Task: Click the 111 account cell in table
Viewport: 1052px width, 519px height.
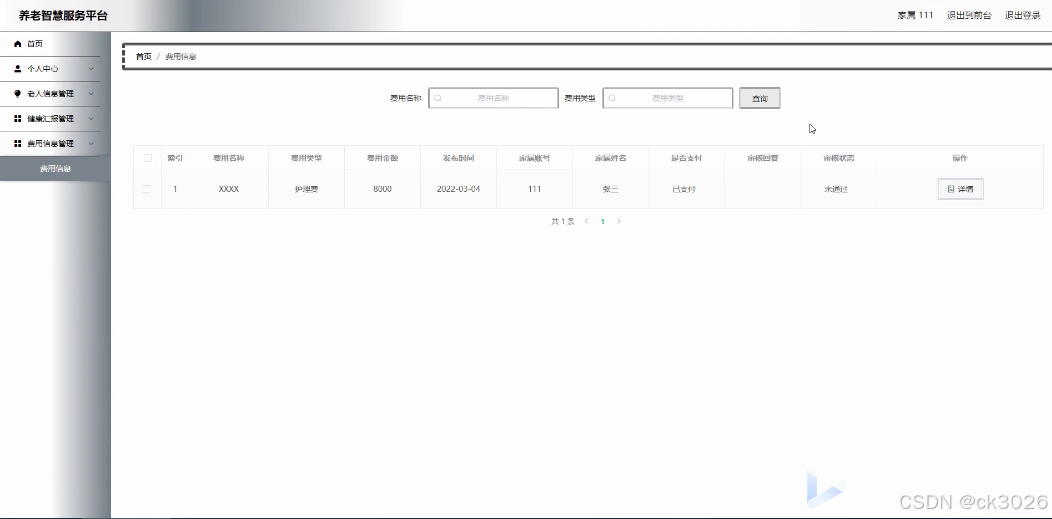Action: (x=535, y=189)
